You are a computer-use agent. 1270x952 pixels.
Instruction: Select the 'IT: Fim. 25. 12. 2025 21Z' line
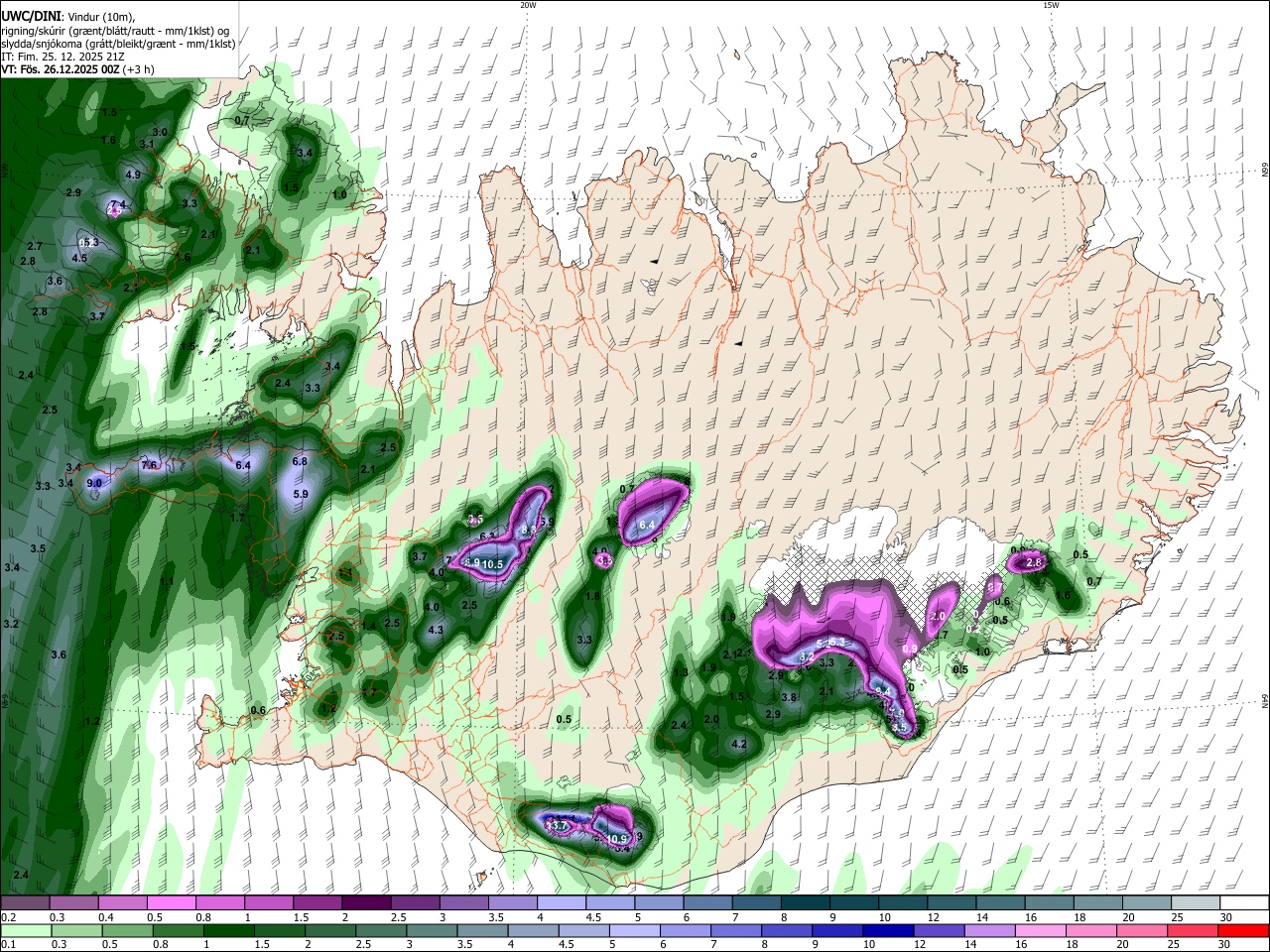click(62, 57)
